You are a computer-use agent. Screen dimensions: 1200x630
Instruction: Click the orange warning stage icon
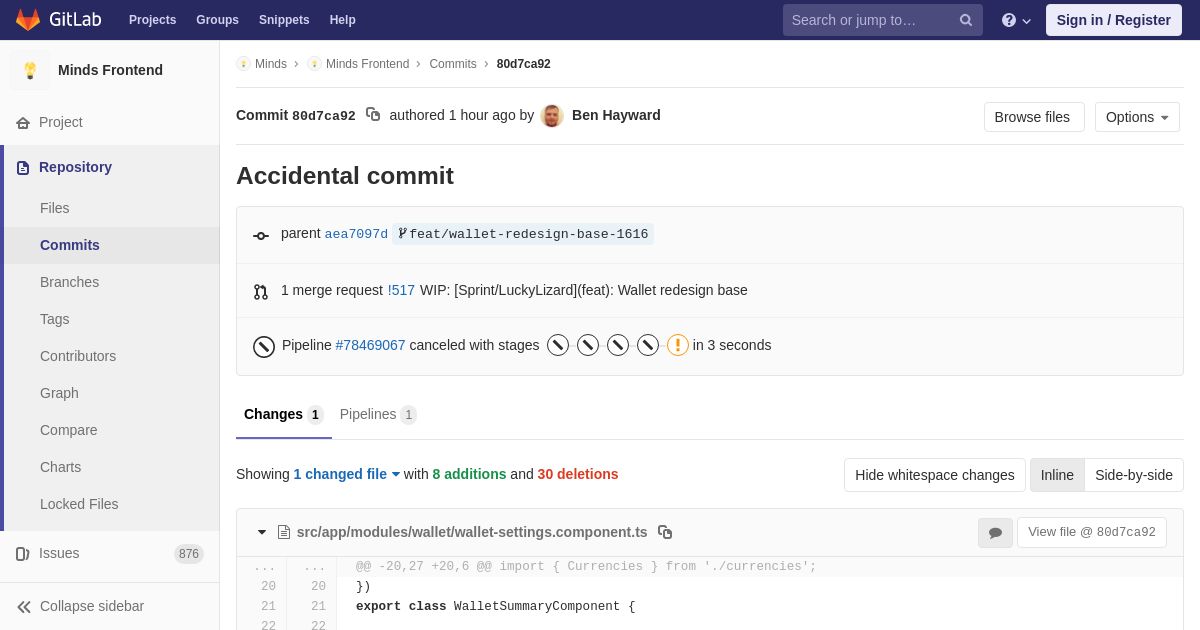click(x=678, y=345)
